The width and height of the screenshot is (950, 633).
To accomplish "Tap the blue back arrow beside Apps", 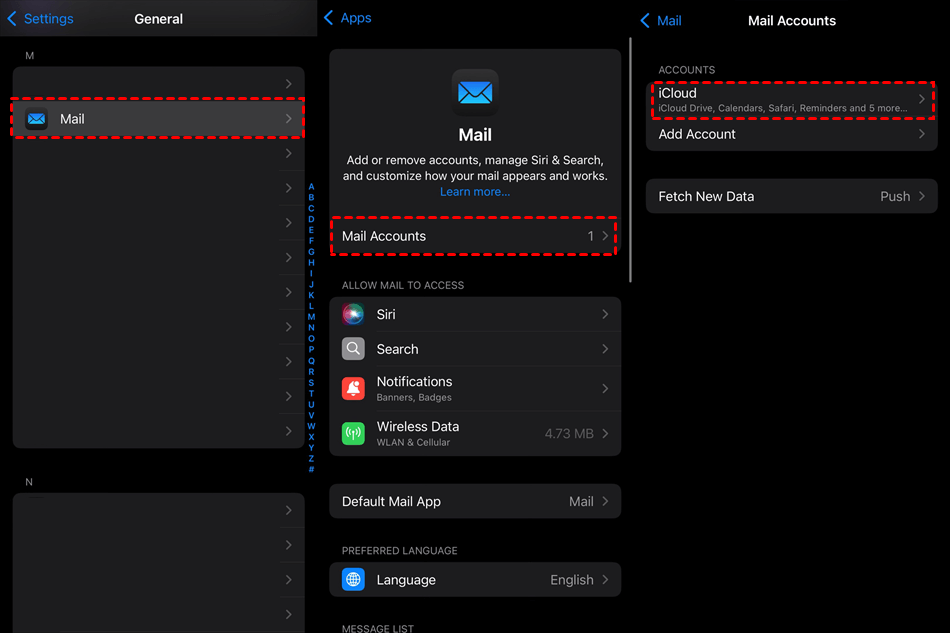I will pyautogui.click(x=328, y=18).
